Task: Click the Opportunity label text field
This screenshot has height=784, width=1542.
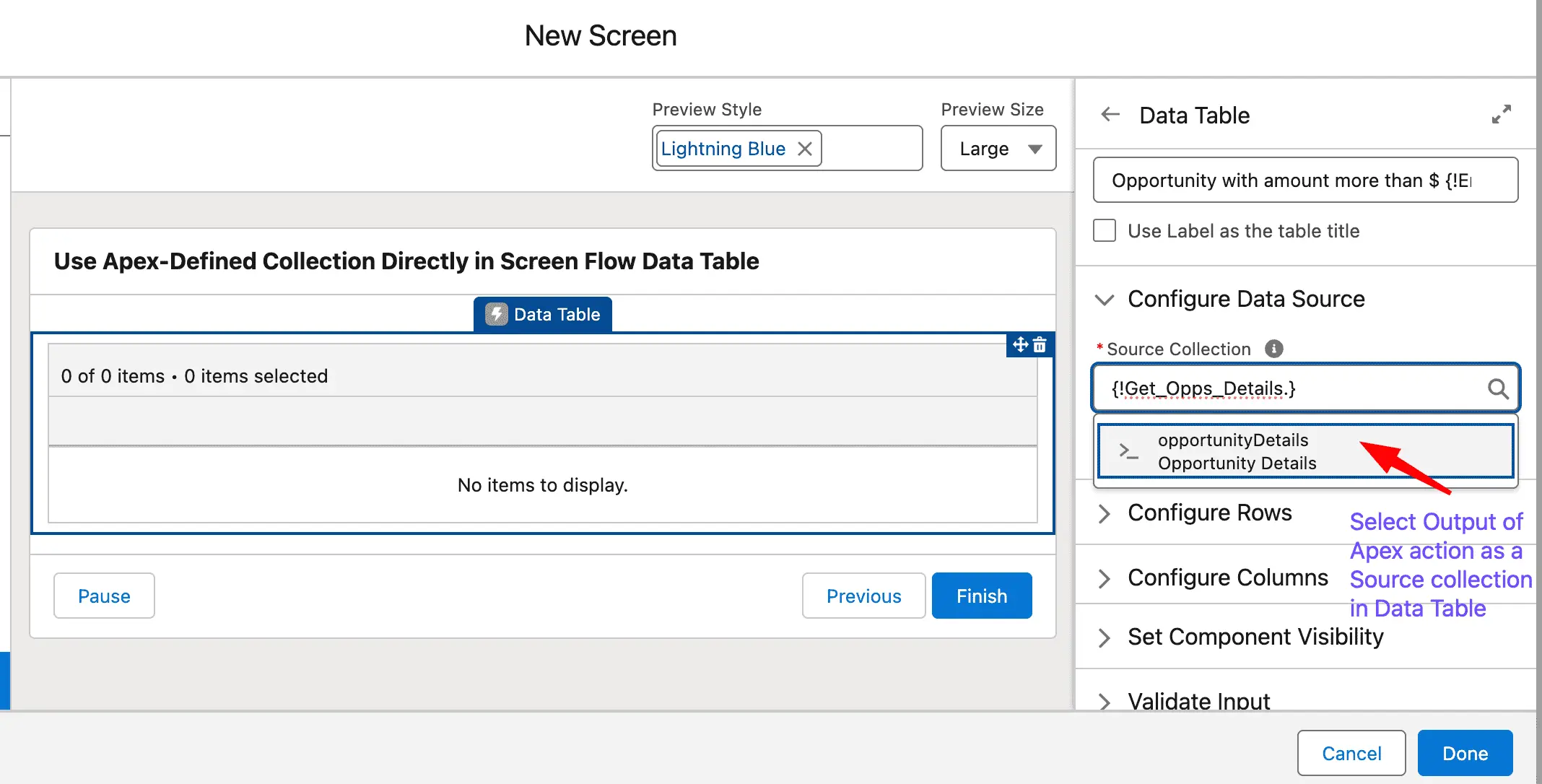Action: (1305, 180)
